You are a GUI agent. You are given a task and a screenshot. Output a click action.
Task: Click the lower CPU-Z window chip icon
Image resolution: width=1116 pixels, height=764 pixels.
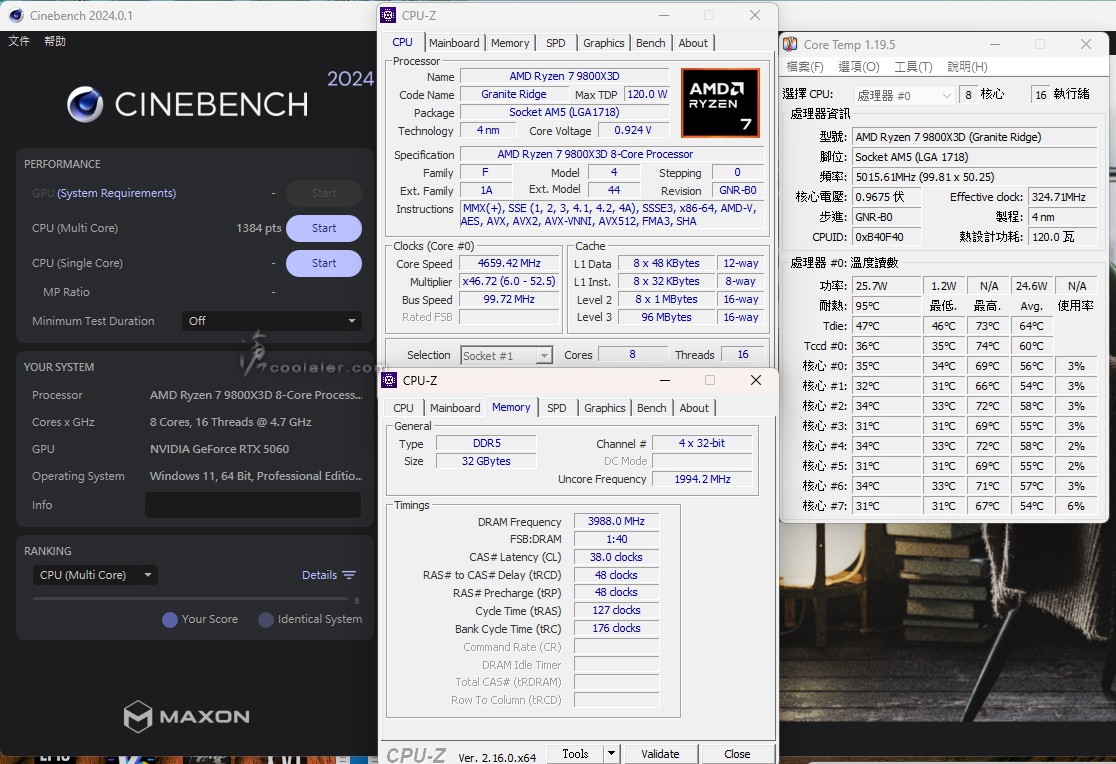click(390, 380)
